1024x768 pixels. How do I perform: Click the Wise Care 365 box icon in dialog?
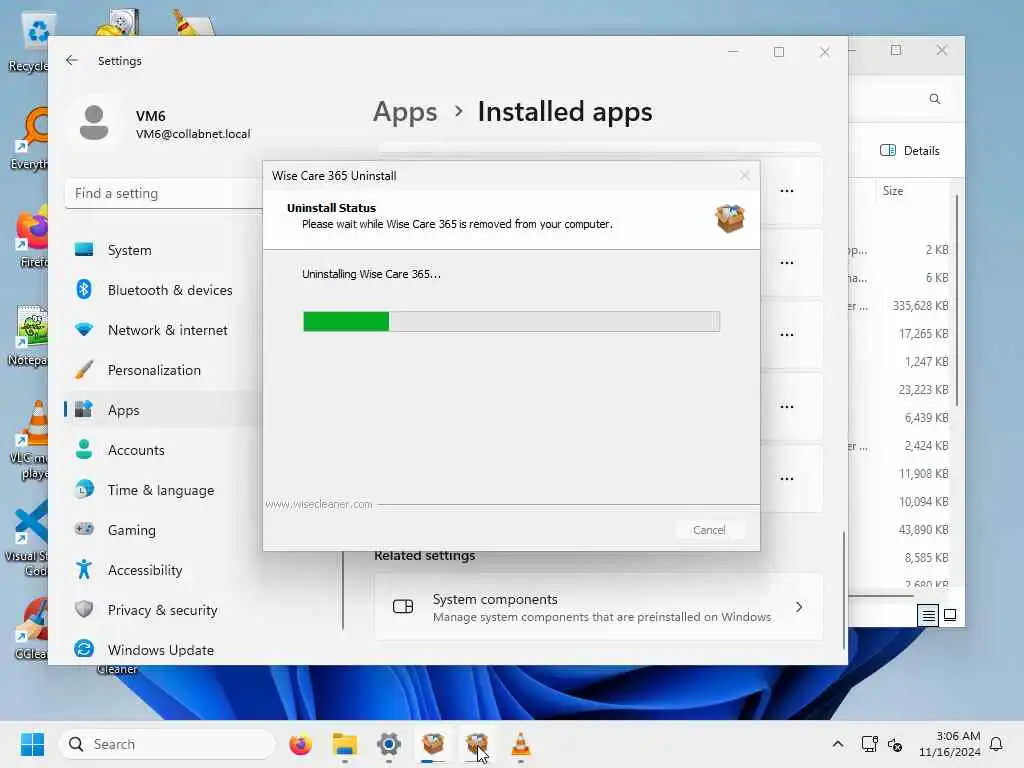tap(729, 218)
